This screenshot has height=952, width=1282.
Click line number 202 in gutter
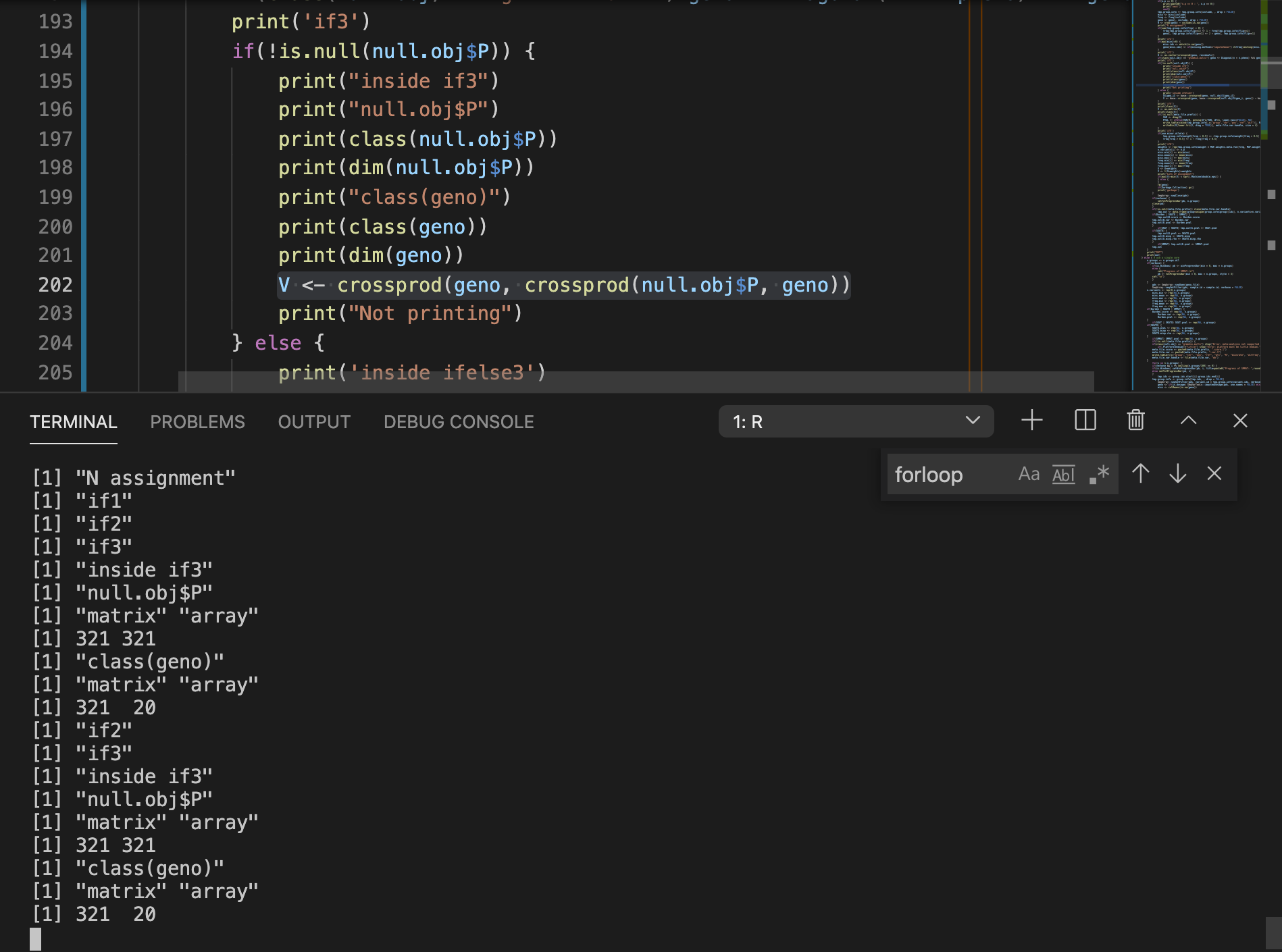pos(55,285)
